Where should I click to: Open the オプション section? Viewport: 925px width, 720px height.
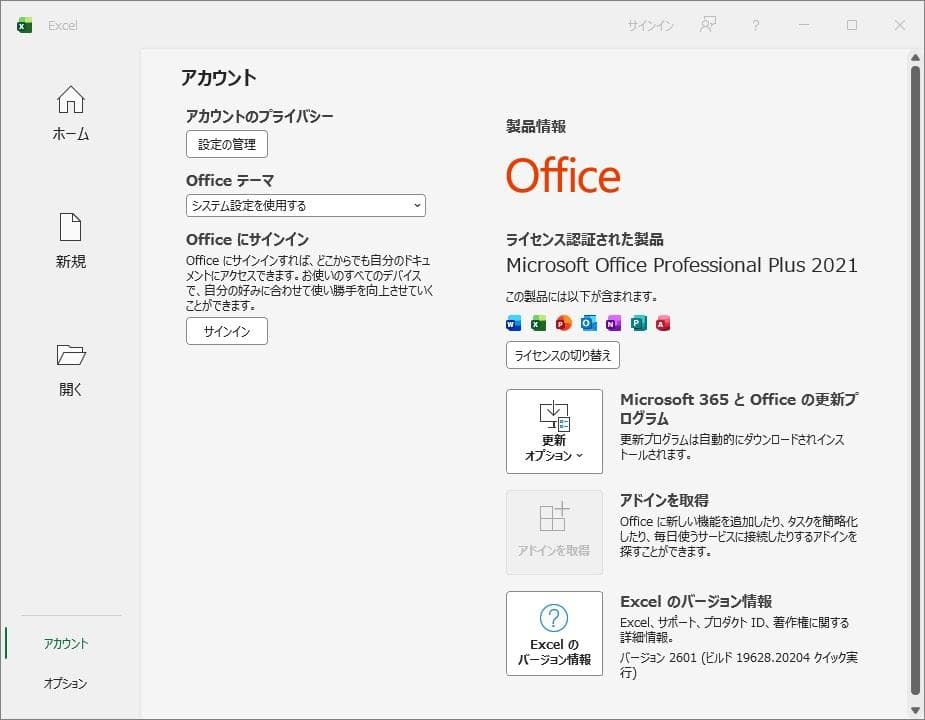pos(63,683)
